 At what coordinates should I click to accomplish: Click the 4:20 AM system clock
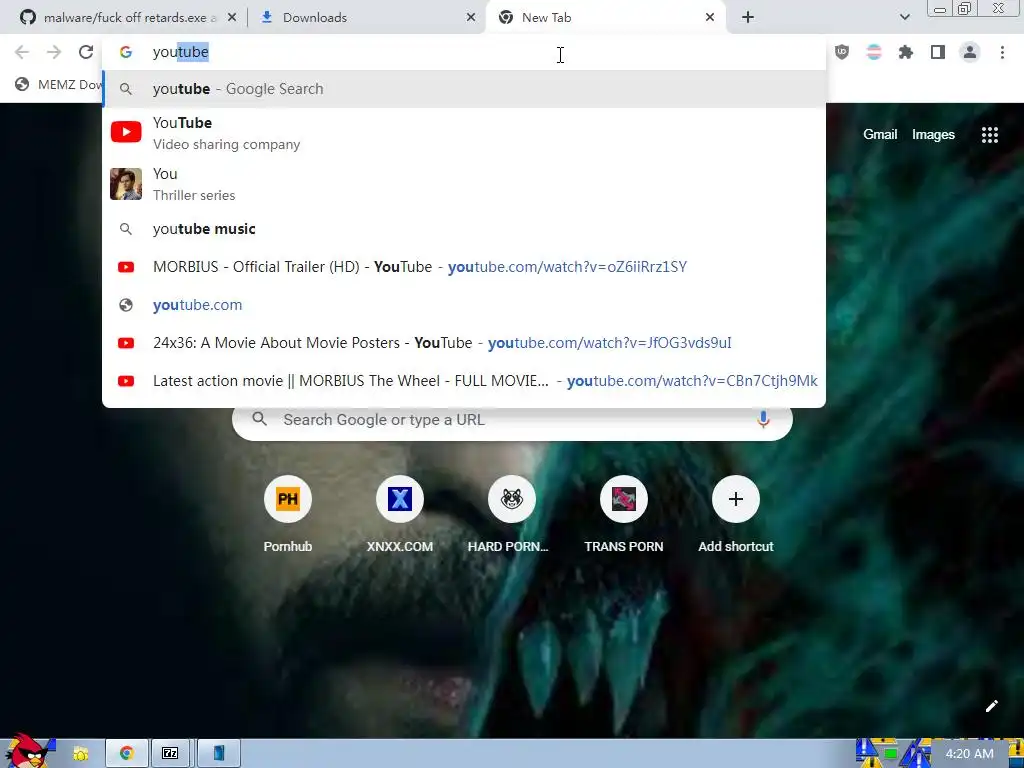click(969, 754)
